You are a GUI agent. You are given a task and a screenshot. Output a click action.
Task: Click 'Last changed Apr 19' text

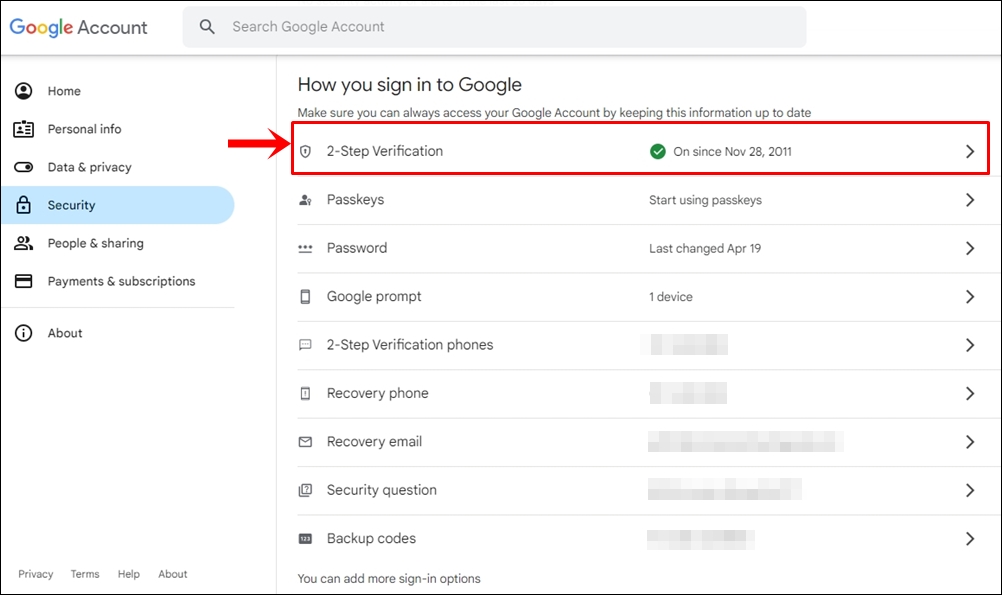tap(705, 249)
